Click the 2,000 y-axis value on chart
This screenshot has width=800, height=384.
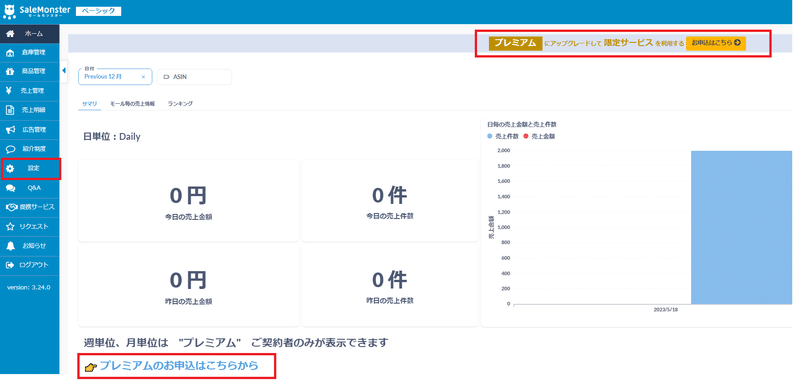504,150
